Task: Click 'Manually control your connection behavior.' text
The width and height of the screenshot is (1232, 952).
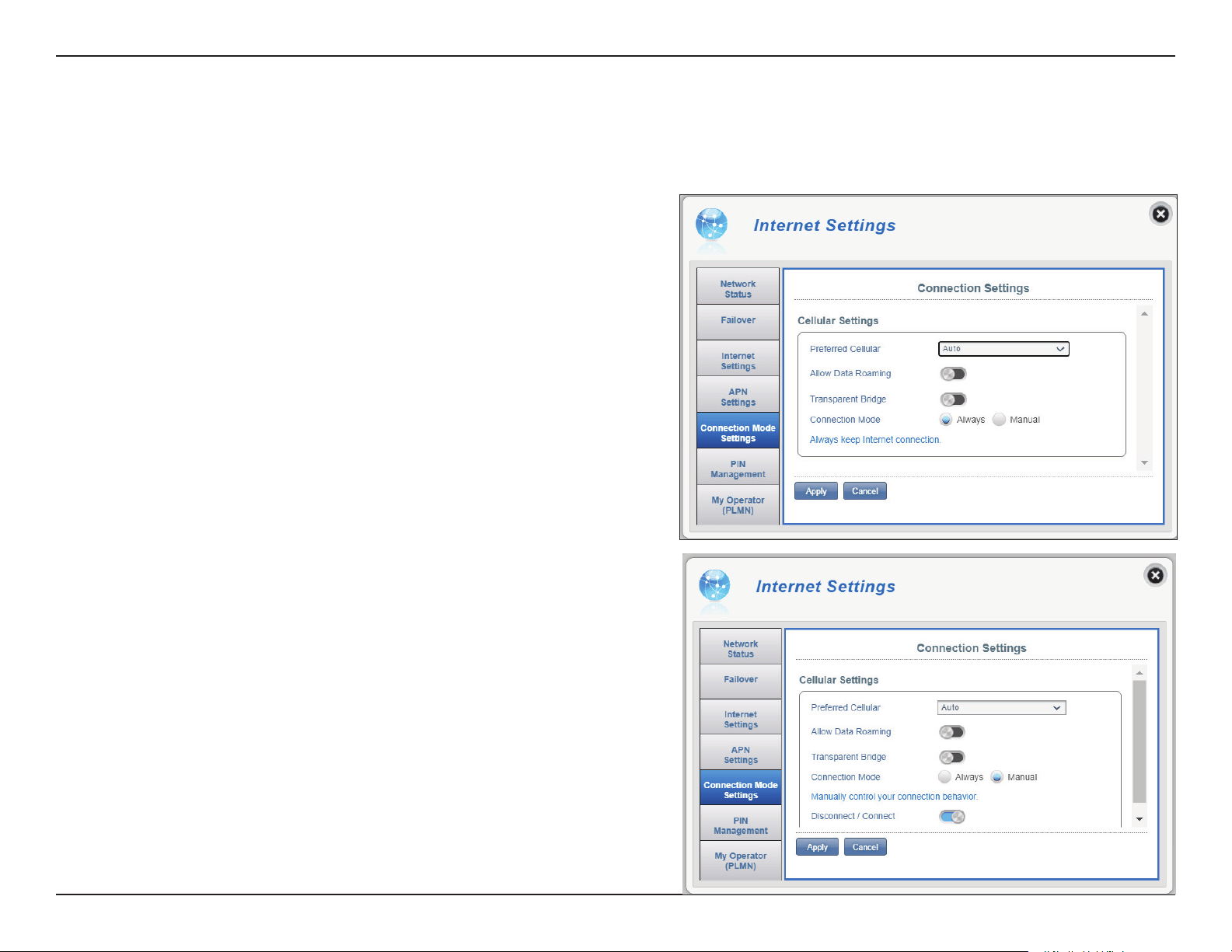Action: pyautogui.click(x=895, y=797)
